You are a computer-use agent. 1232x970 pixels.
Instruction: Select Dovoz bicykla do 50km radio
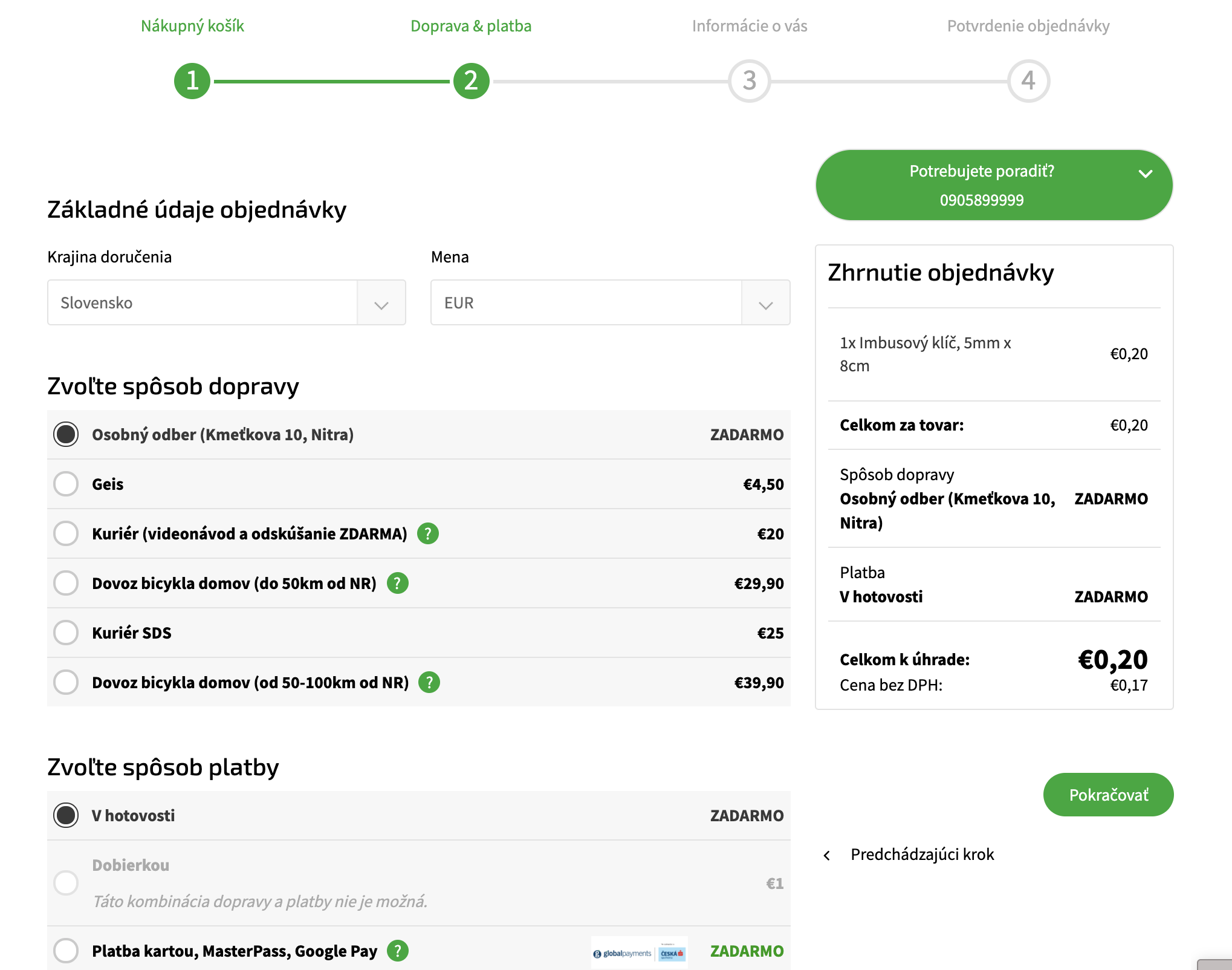point(66,583)
